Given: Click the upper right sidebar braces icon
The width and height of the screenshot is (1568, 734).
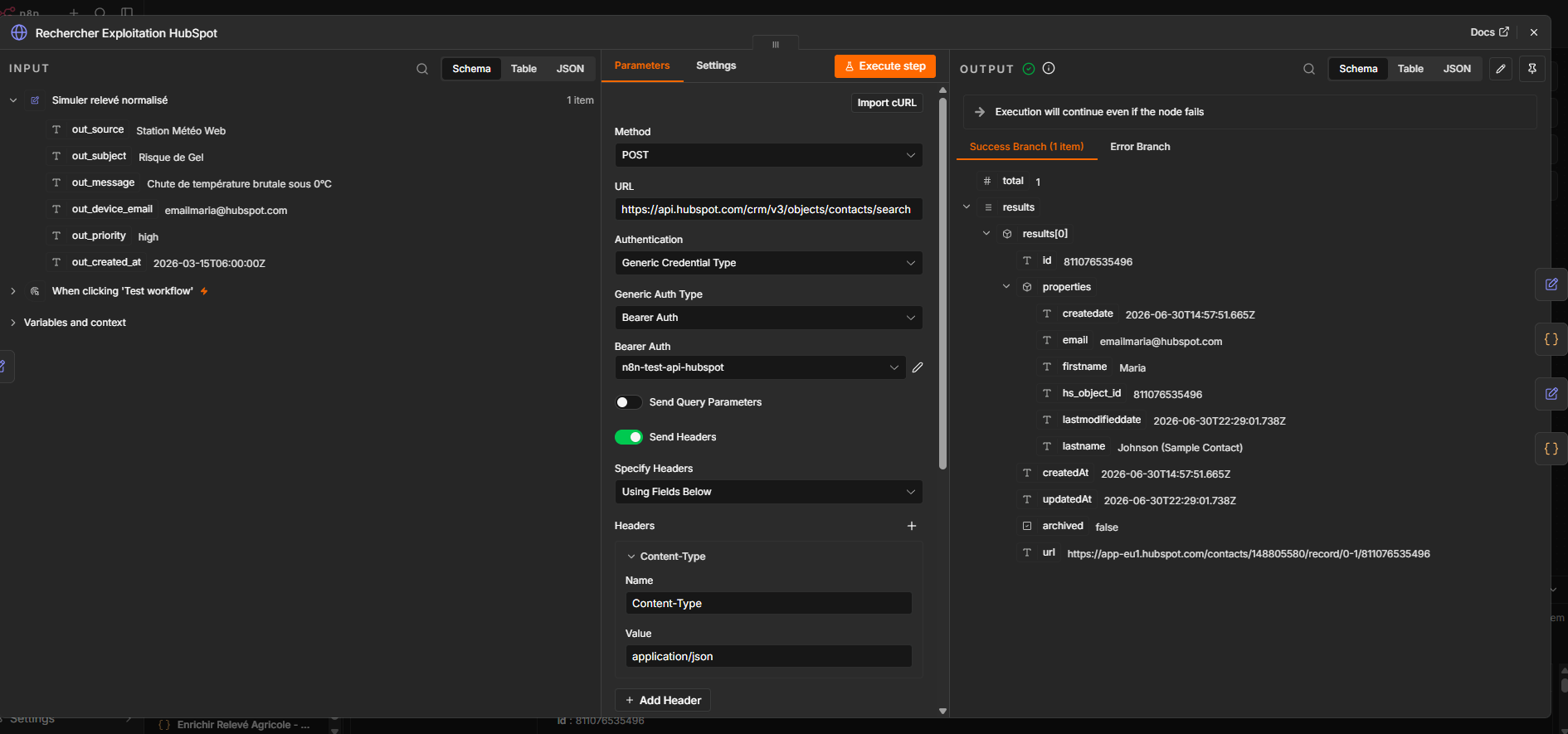Looking at the screenshot, I should 1551,339.
